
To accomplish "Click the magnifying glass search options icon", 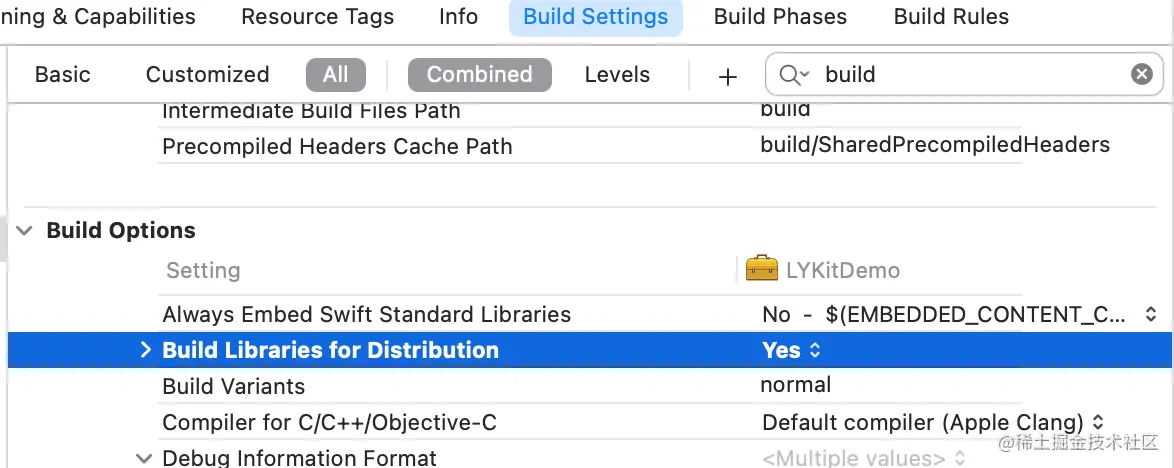I will click(x=794, y=75).
